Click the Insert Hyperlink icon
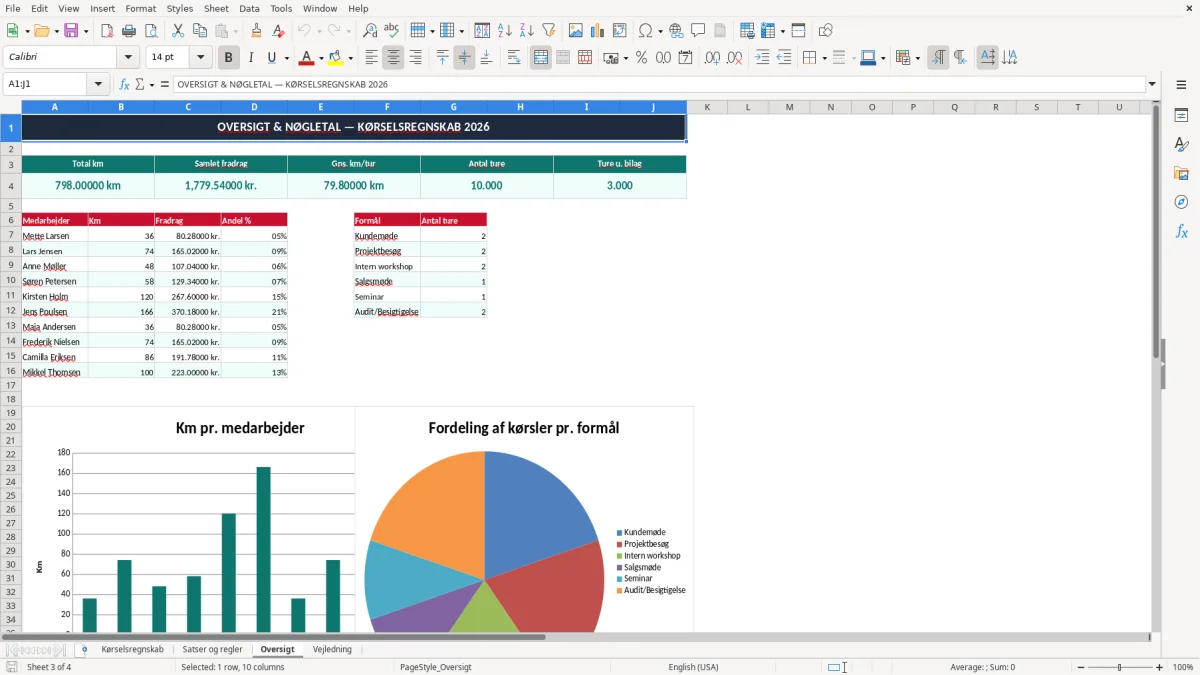The image size is (1200, 675). (676, 31)
